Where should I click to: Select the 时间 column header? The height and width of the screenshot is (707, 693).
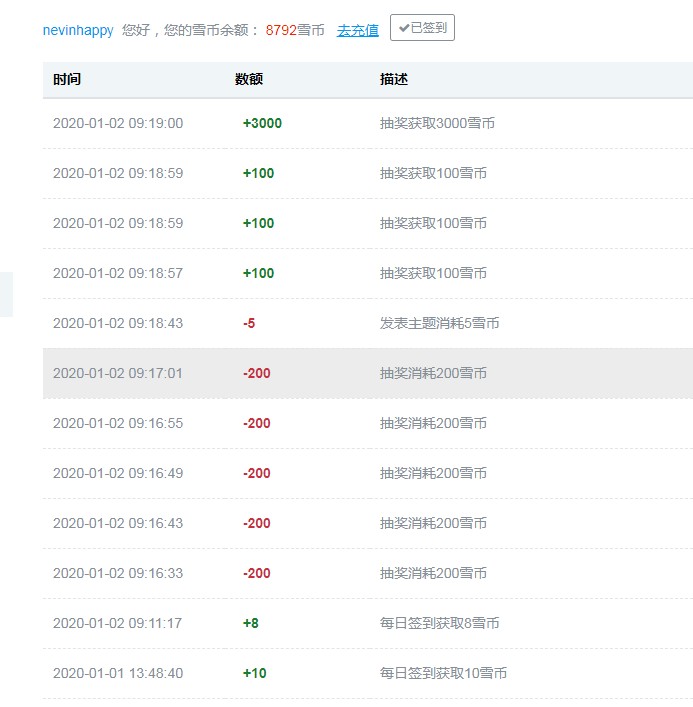67,79
